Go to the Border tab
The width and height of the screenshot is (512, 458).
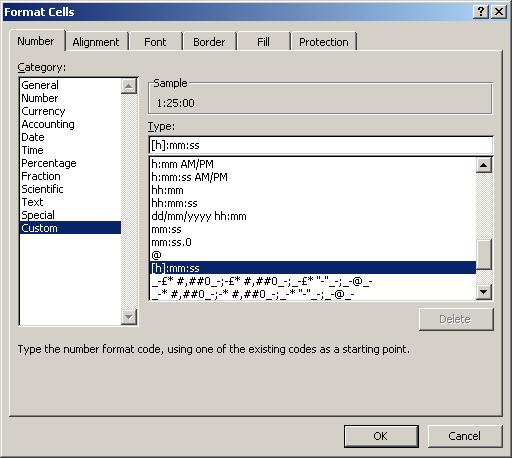[x=209, y=42]
